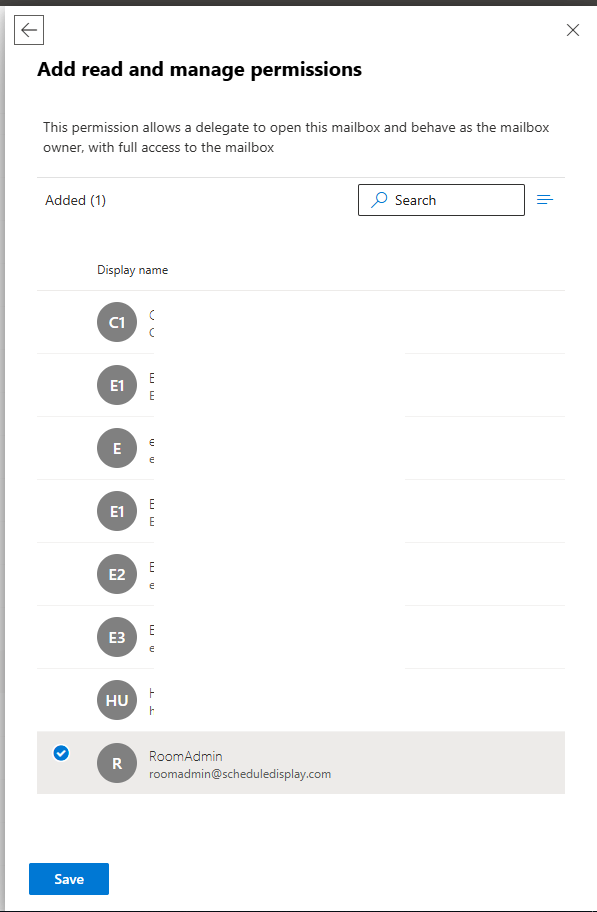Screen dimensions: 597x912
Task: Click the panel title heading
Action: coord(200,69)
